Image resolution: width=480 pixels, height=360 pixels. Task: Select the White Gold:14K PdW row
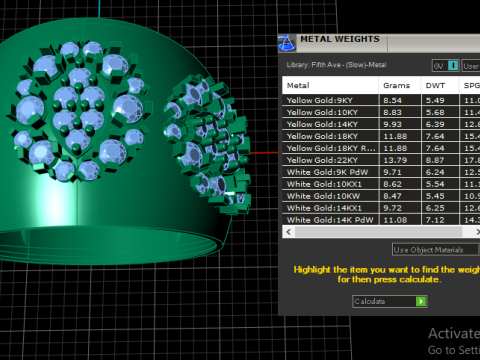pyautogui.click(x=381, y=220)
